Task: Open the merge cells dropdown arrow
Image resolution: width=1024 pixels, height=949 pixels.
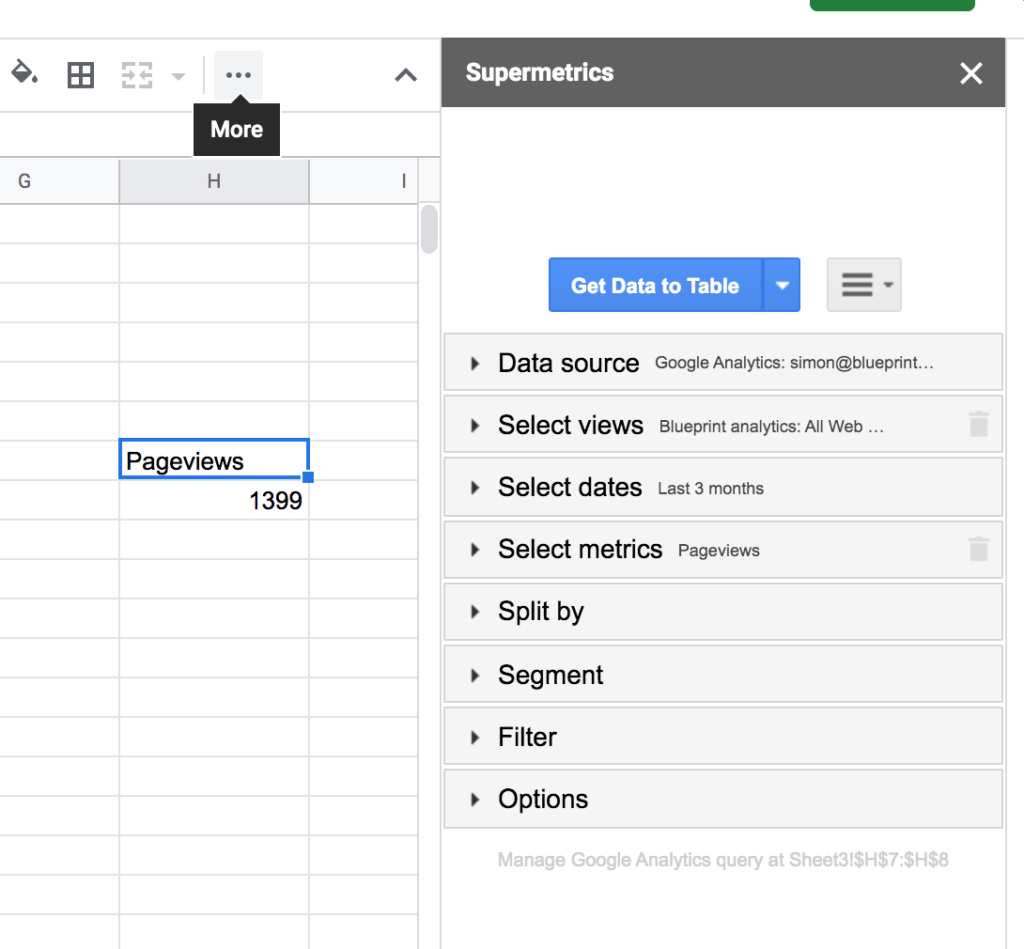Action: coord(178,76)
